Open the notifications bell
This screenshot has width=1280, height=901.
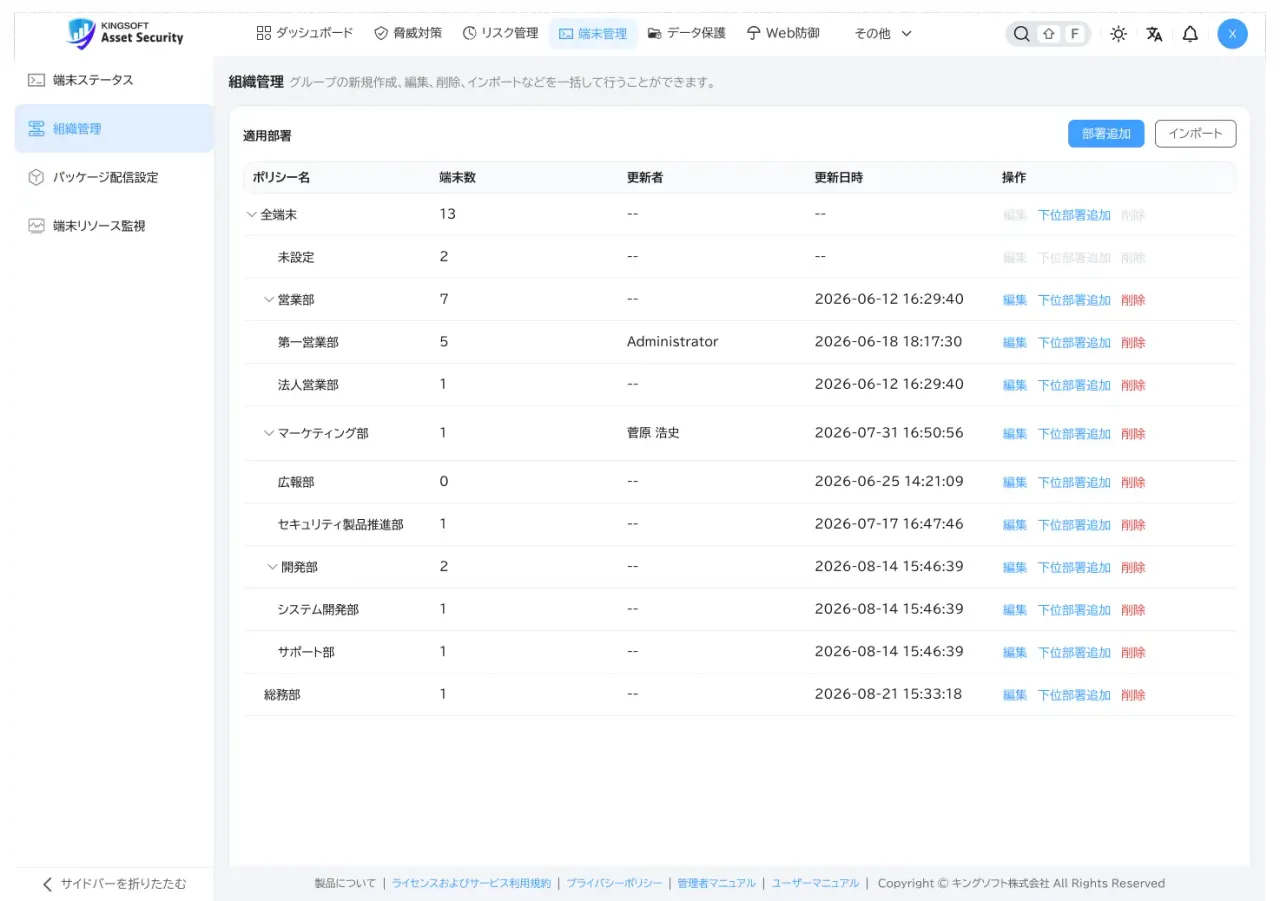pyautogui.click(x=1190, y=33)
